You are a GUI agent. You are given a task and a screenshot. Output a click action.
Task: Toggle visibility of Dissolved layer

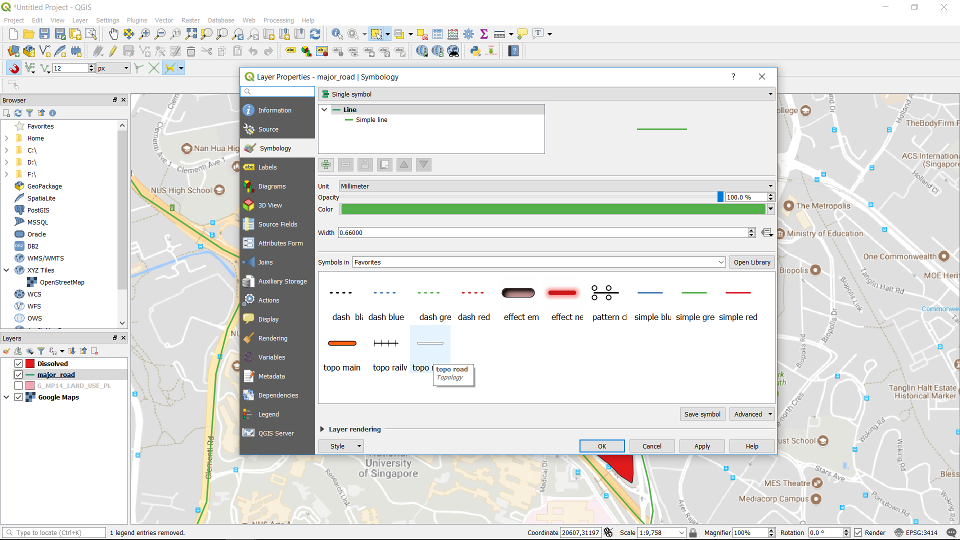tap(18, 364)
